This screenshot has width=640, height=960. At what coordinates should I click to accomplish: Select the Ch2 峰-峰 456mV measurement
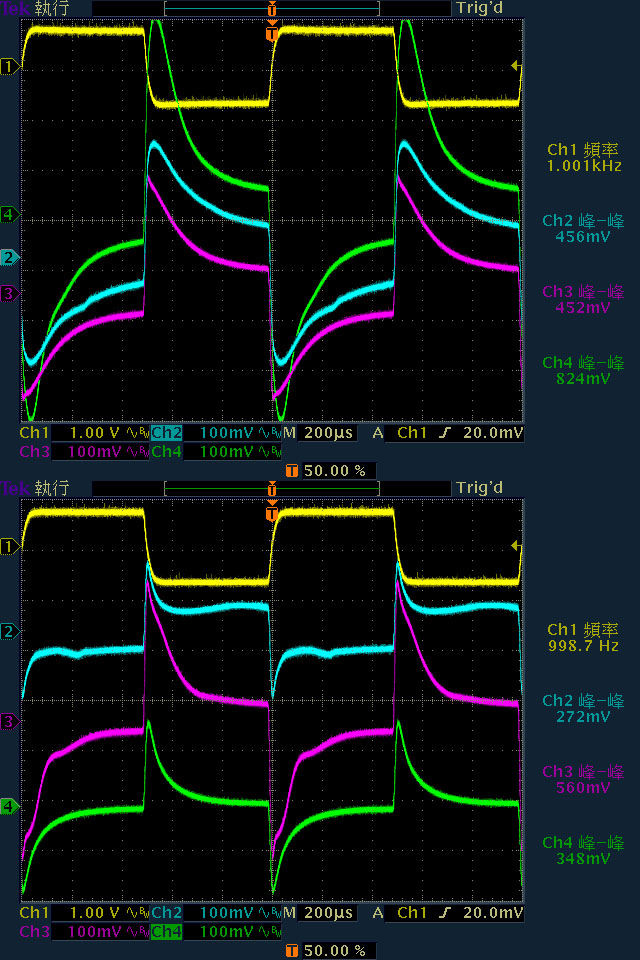[584, 228]
